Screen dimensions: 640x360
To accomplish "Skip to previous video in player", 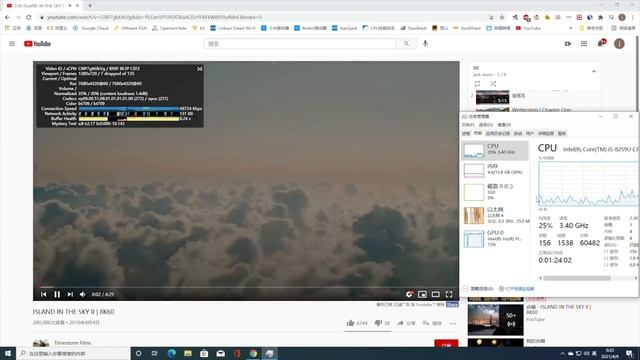I will pos(43,294).
